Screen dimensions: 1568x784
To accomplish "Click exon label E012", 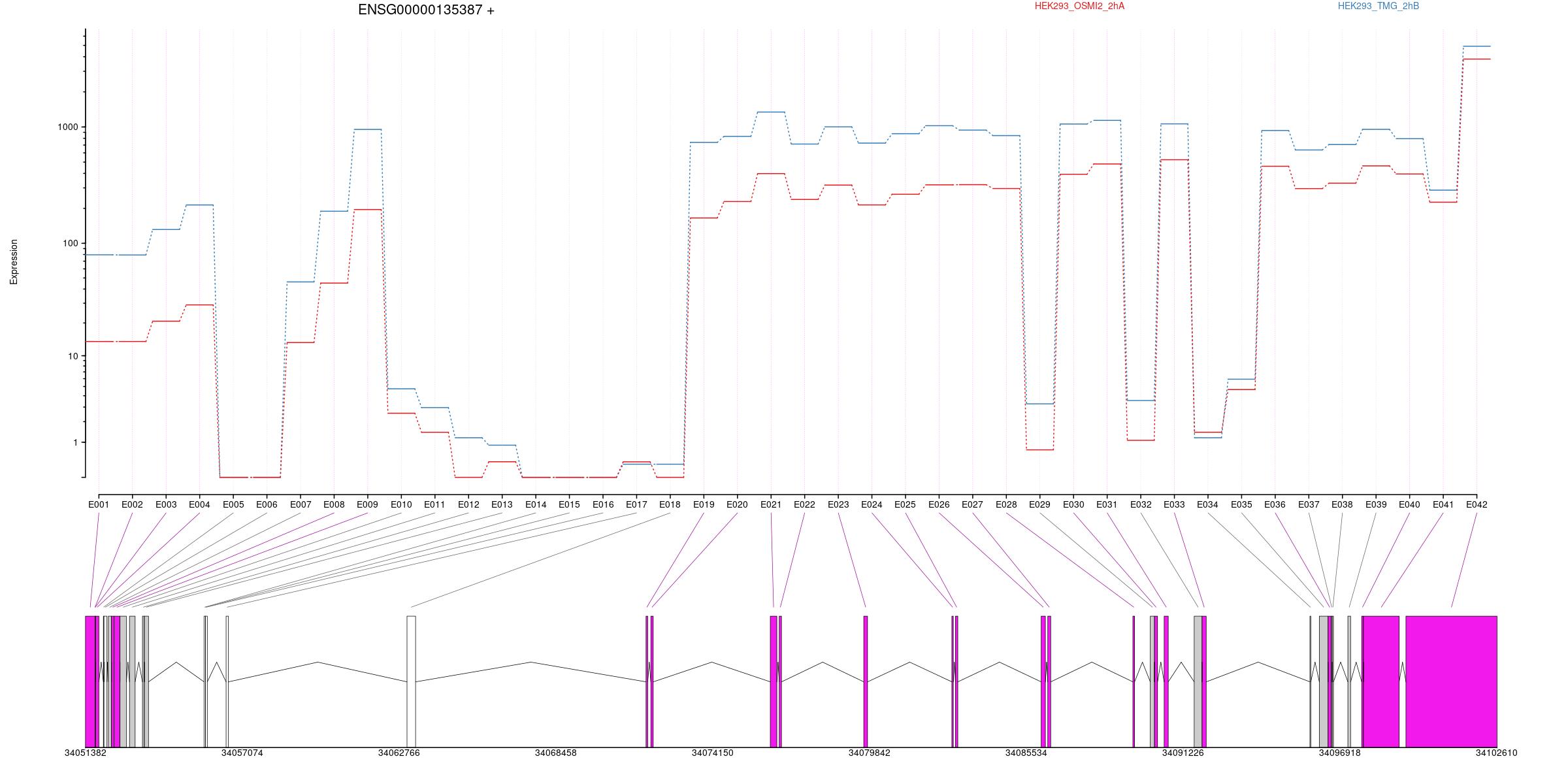I will click(x=468, y=504).
